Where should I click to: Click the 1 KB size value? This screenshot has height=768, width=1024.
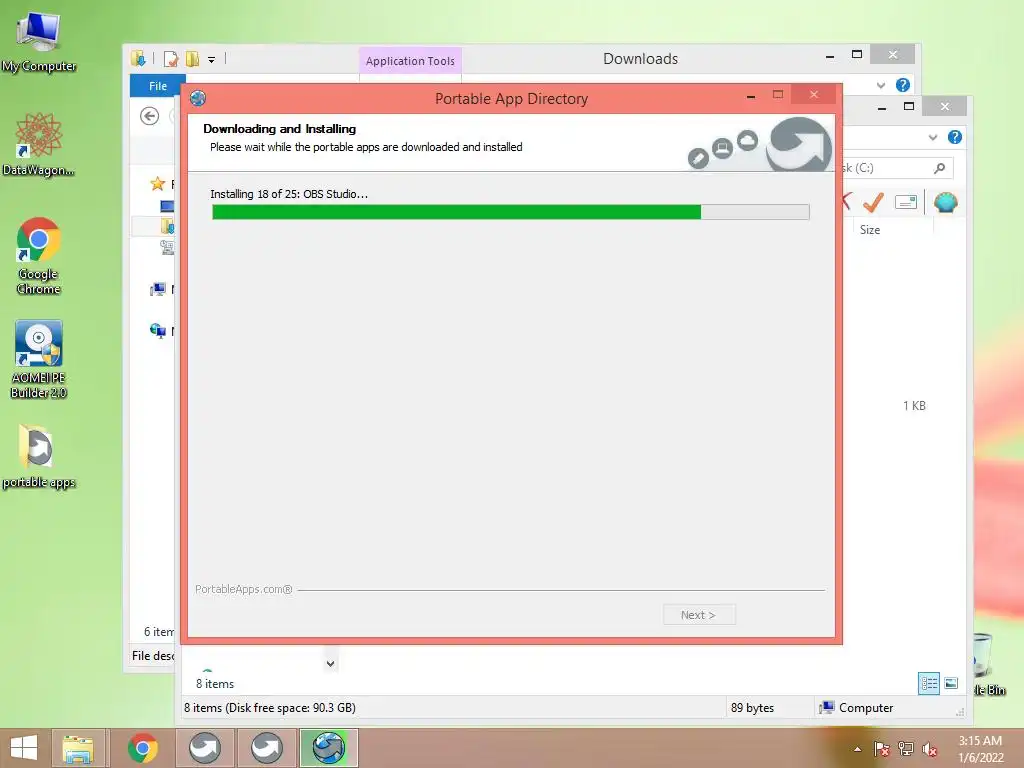914,406
